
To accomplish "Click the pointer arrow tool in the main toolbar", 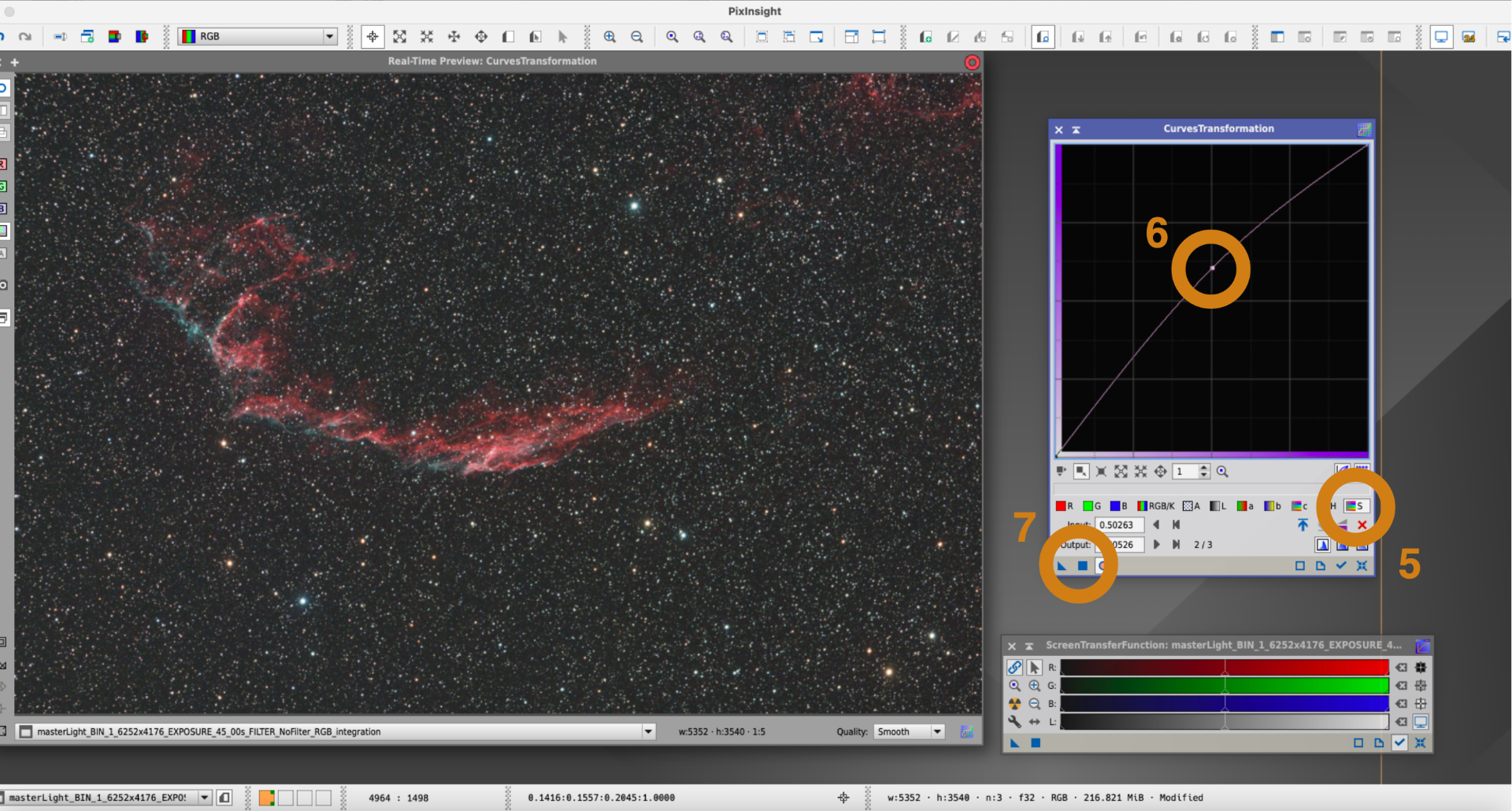I will [x=562, y=36].
